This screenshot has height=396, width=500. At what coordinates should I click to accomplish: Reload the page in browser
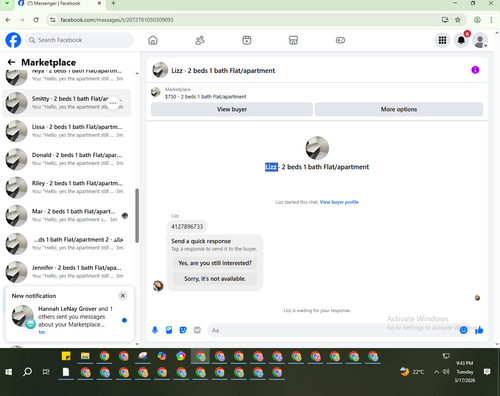pos(36,20)
